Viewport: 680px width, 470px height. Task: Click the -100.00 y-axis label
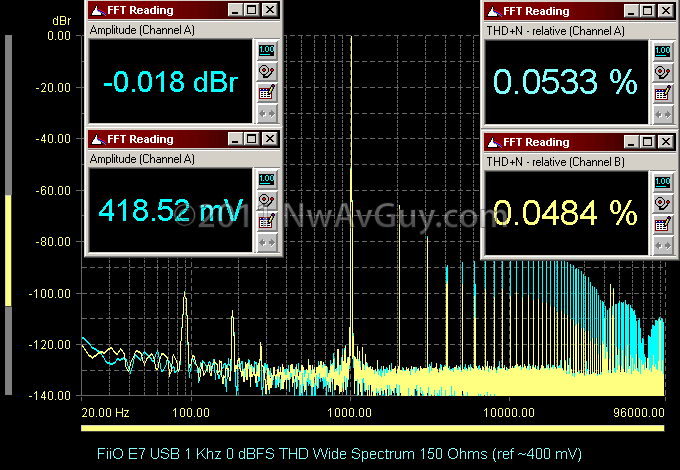[x=49, y=294]
